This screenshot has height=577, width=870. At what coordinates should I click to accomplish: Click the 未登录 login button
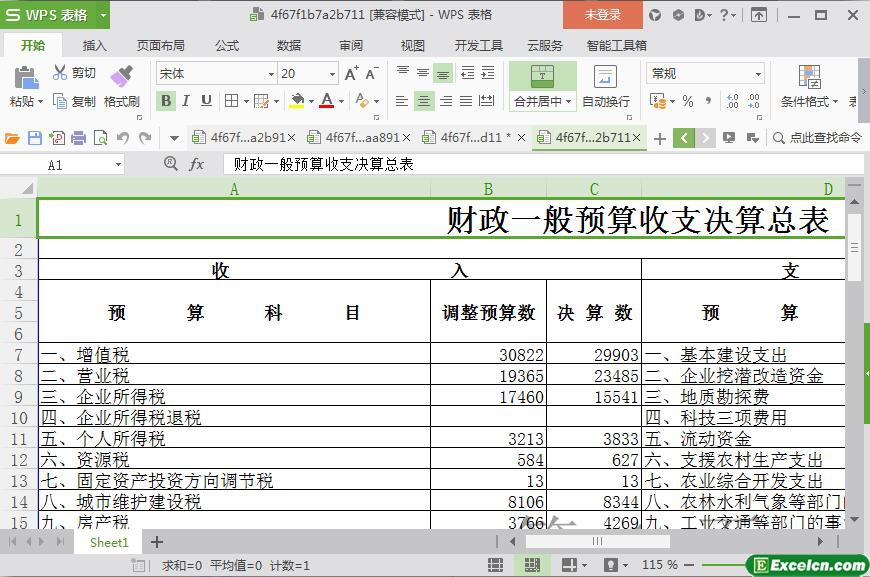coord(602,15)
